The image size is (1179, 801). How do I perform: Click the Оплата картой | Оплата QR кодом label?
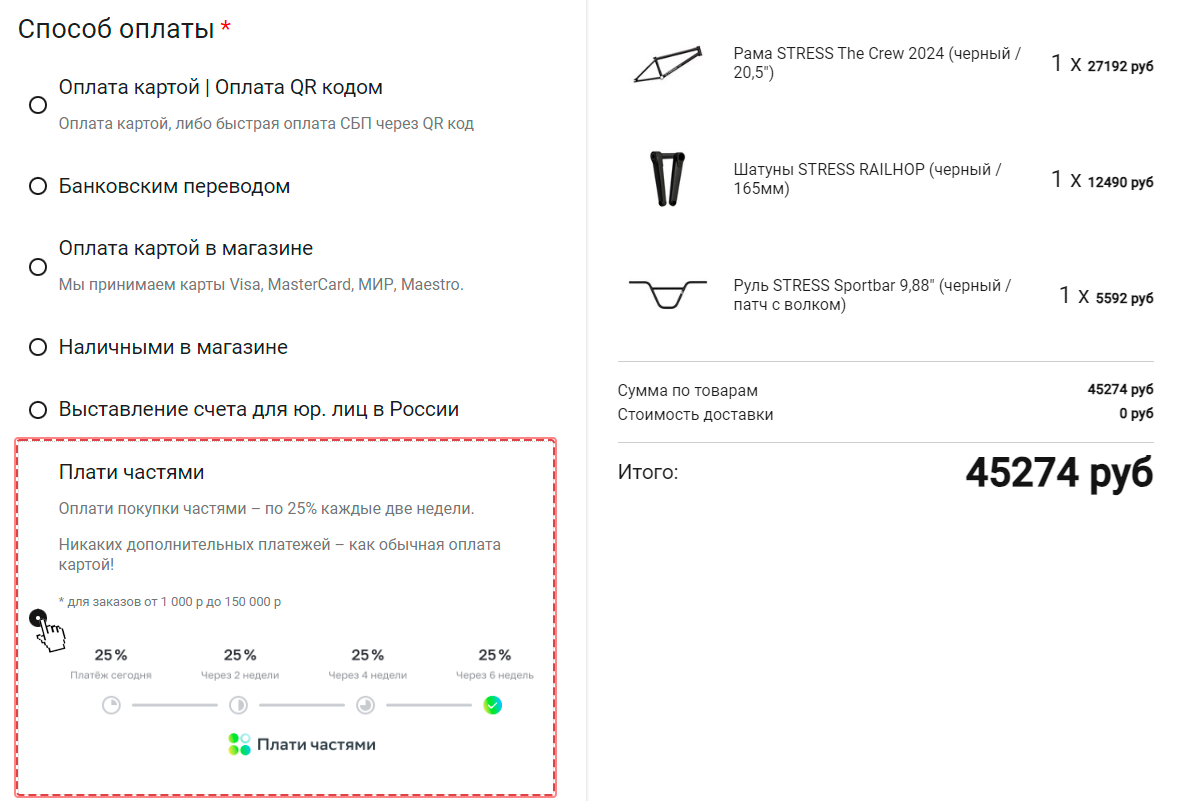click(x=220, y=88)
